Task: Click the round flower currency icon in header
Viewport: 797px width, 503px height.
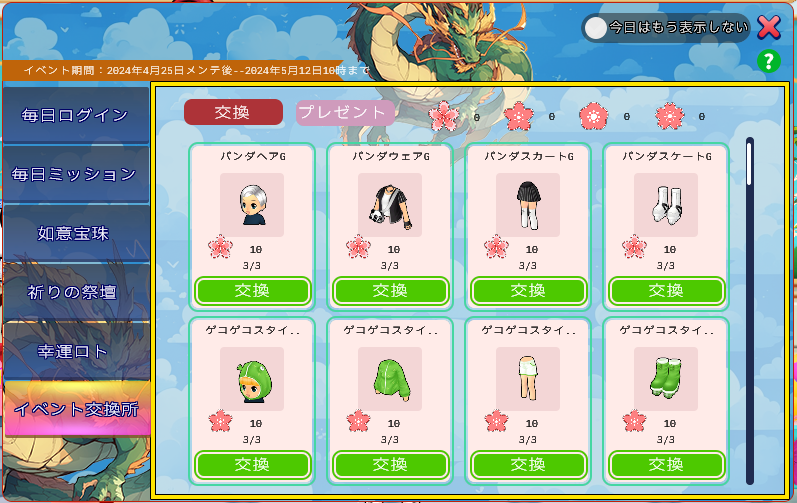Action: coord(593,116)
